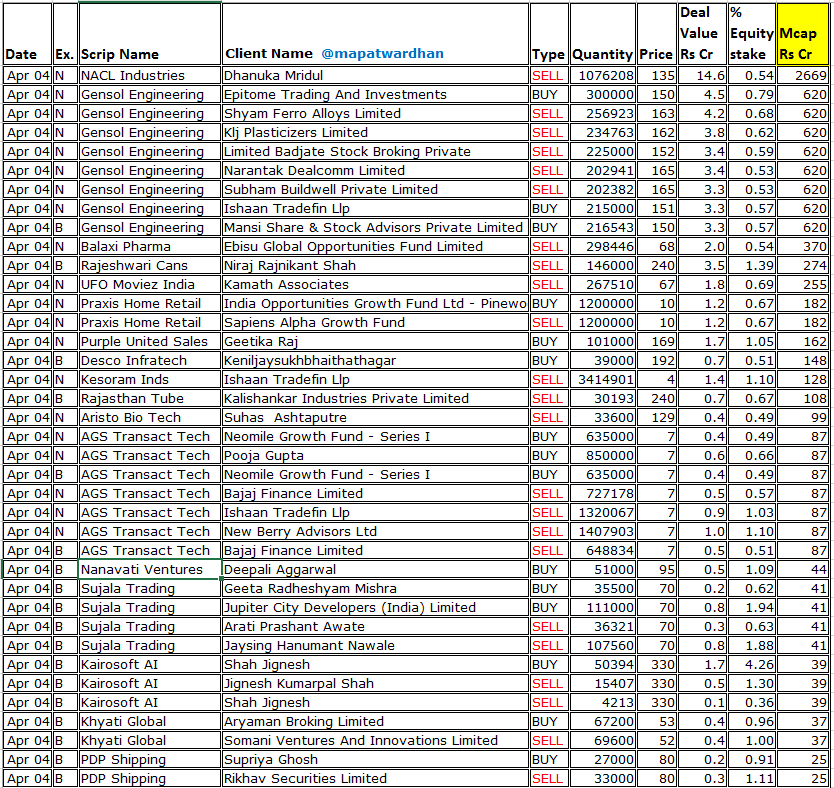834x788 pixels.
Task: Select the Quantity column header
Action: (x=603, y=35)
